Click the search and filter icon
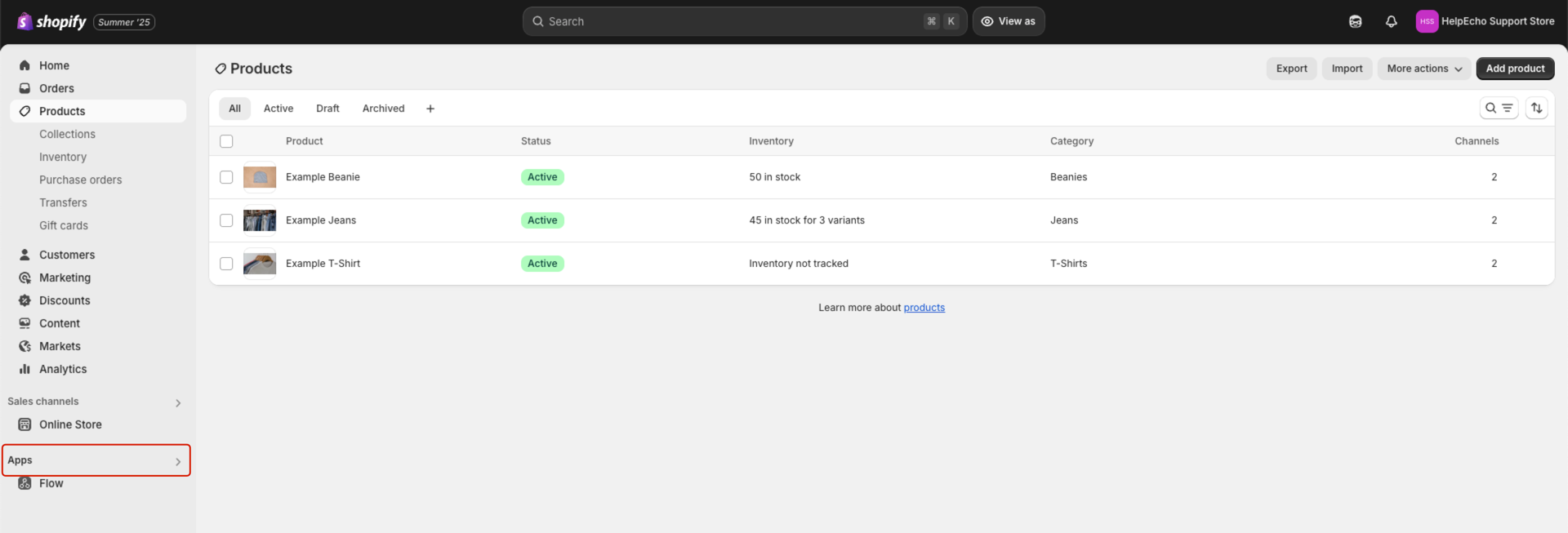Viewport: 1568px width, 533px height. pos(1498,108)
